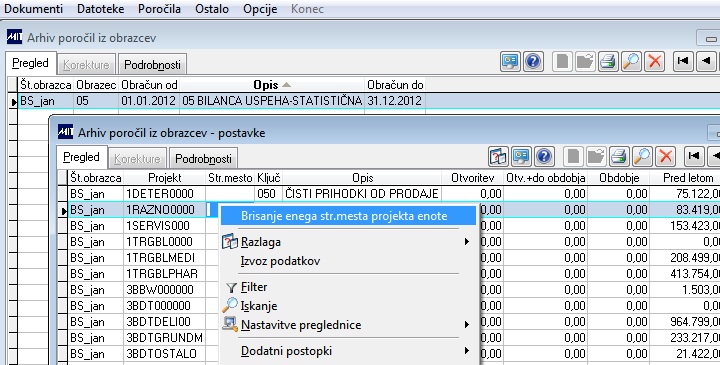Click Projekt column header in postavke grid

tap(165, 178)
